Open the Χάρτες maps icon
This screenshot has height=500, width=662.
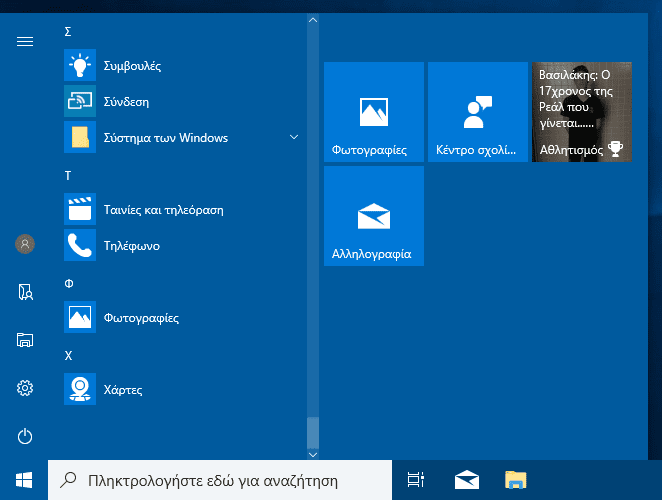tap(80, 389)
